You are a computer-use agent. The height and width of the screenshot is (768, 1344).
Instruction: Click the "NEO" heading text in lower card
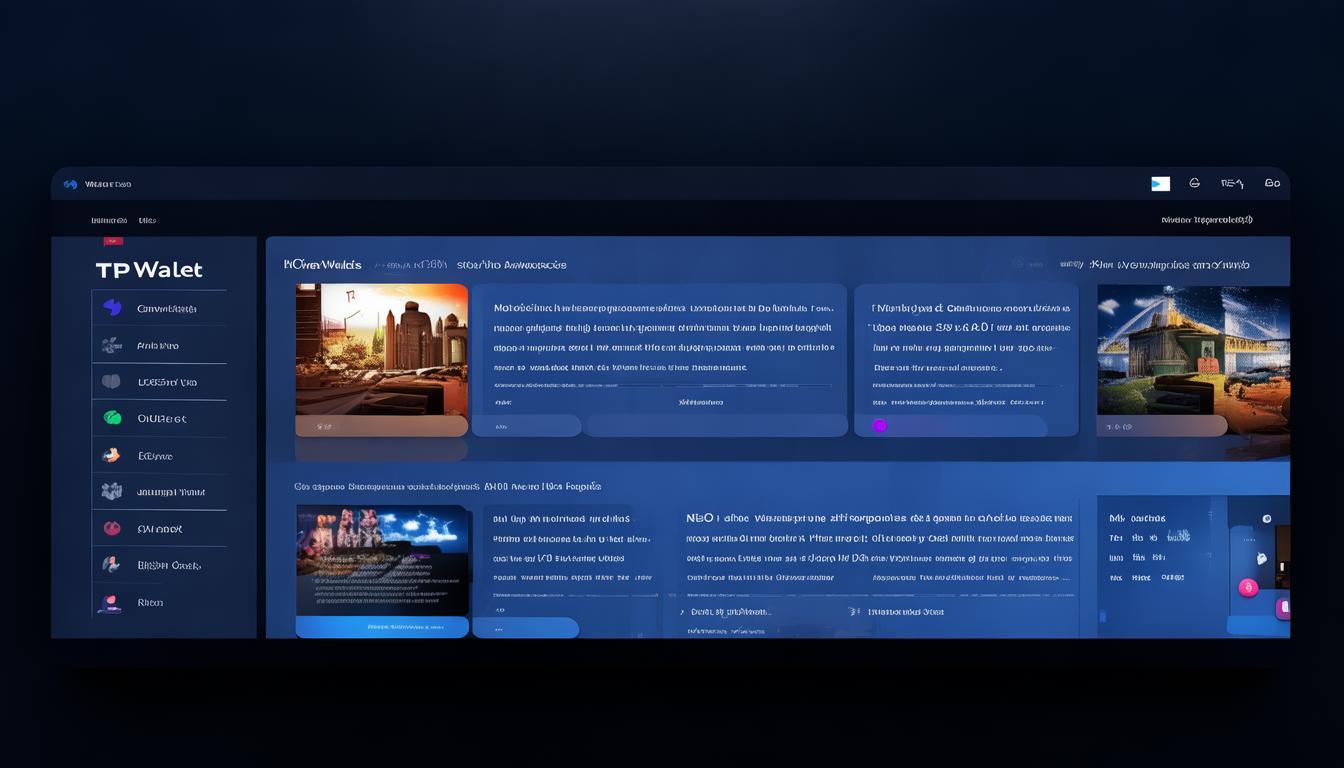[x=700, y=518]
